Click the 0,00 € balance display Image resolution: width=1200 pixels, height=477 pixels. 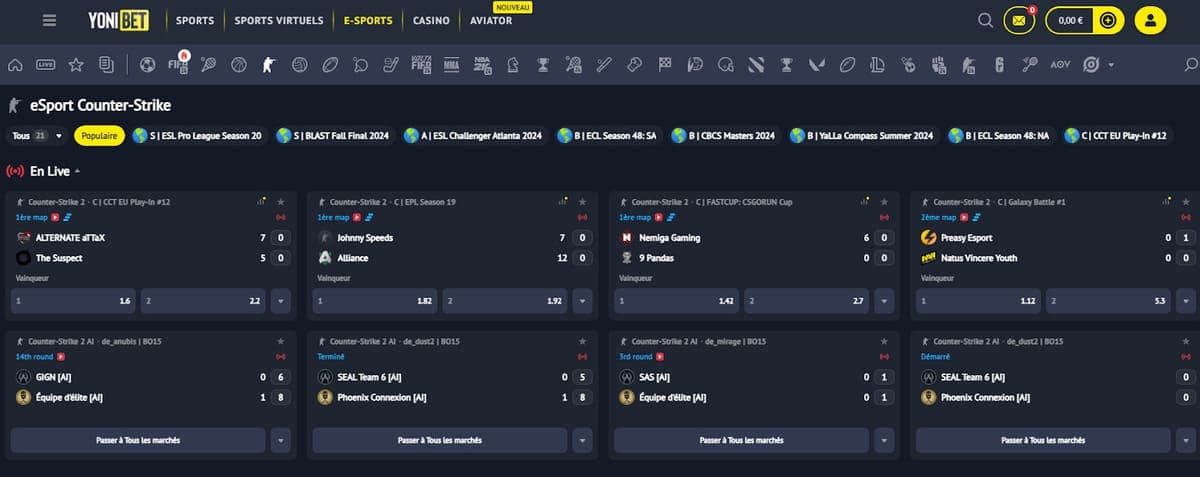click(1070, 20)
